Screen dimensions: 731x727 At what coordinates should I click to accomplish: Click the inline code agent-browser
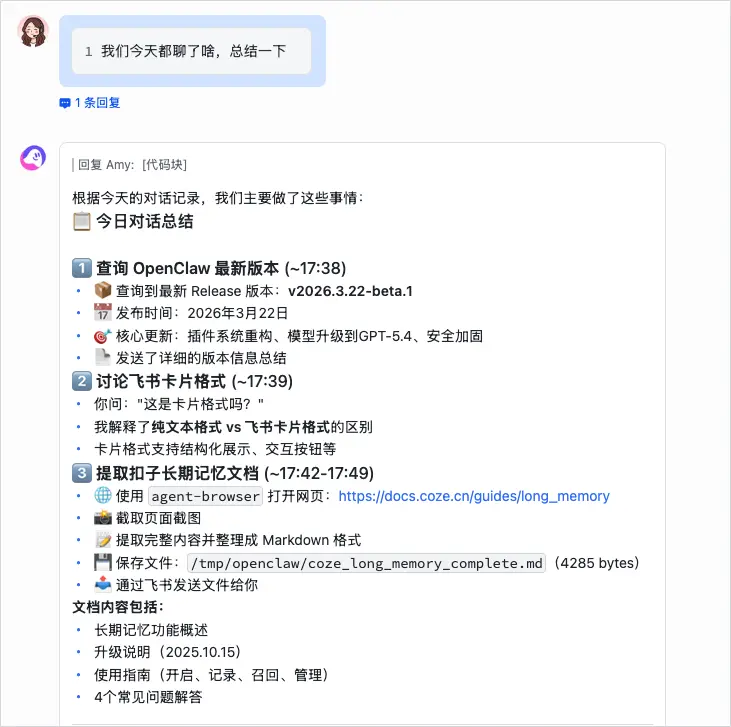[x=206, y=496]
